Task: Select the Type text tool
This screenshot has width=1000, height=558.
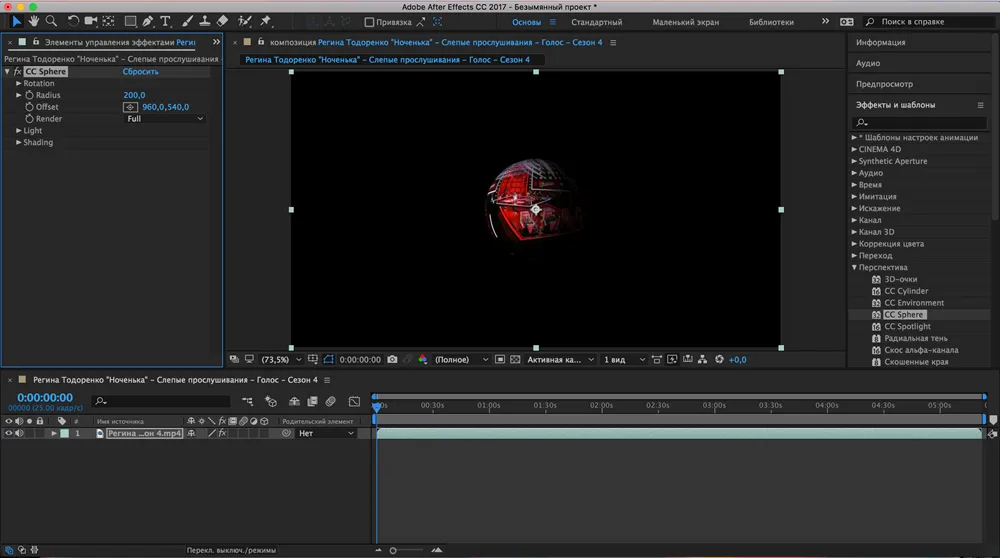Action: click(165, 21)
